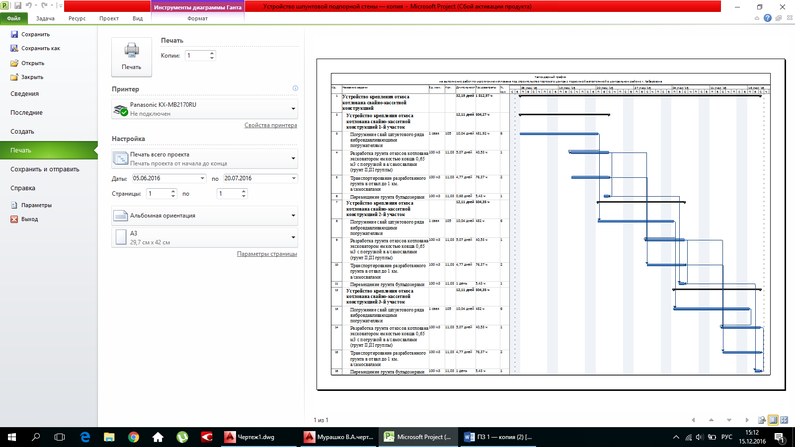
Task: Switch preview to multiple pages view
Action: (x=783, y=420)
